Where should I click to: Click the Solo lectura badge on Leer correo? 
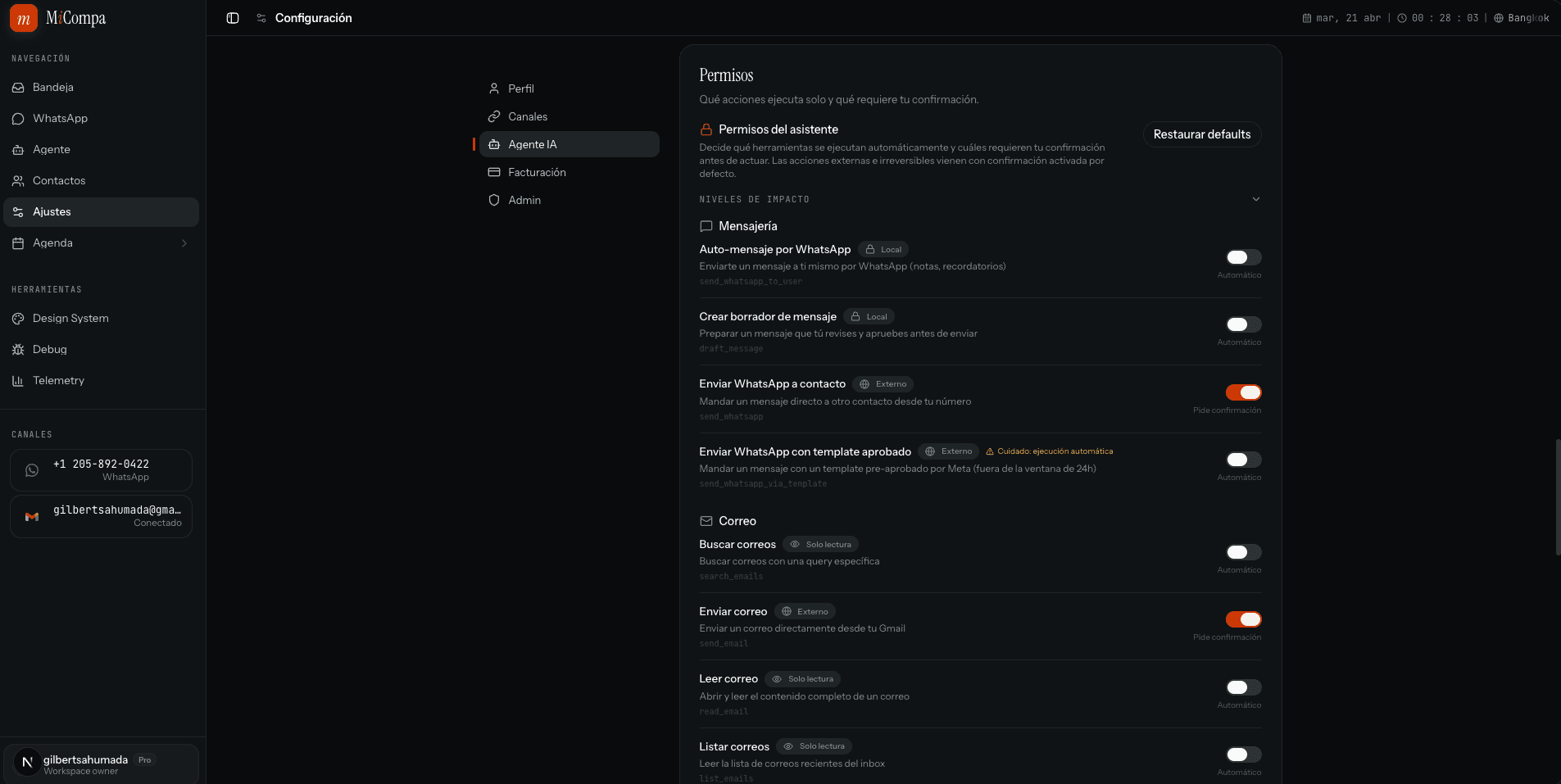point(802,679)
